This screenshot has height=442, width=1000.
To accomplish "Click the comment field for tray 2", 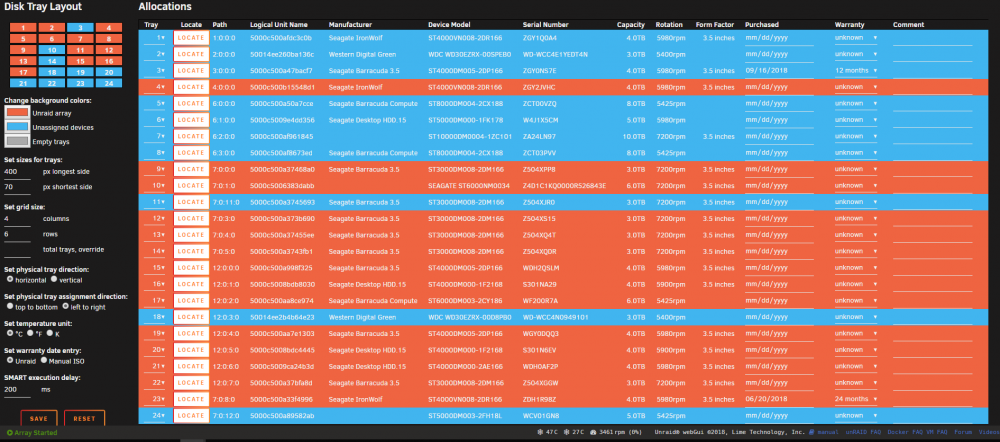I will coord(932,54).
